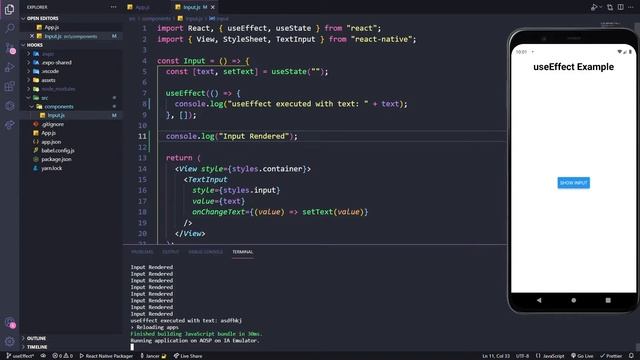Click the split editor icon
Screen dimensions: 640x360
point(620,7)
